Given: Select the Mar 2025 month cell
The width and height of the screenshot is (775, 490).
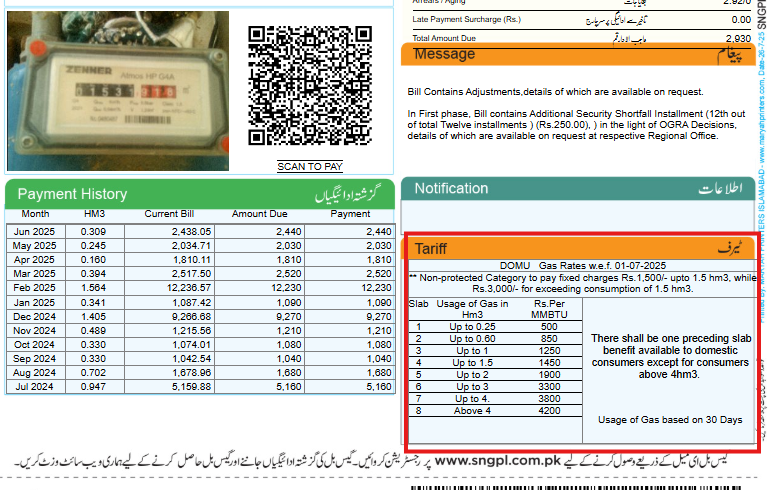Looking at the screenshot, I should 35,273.
